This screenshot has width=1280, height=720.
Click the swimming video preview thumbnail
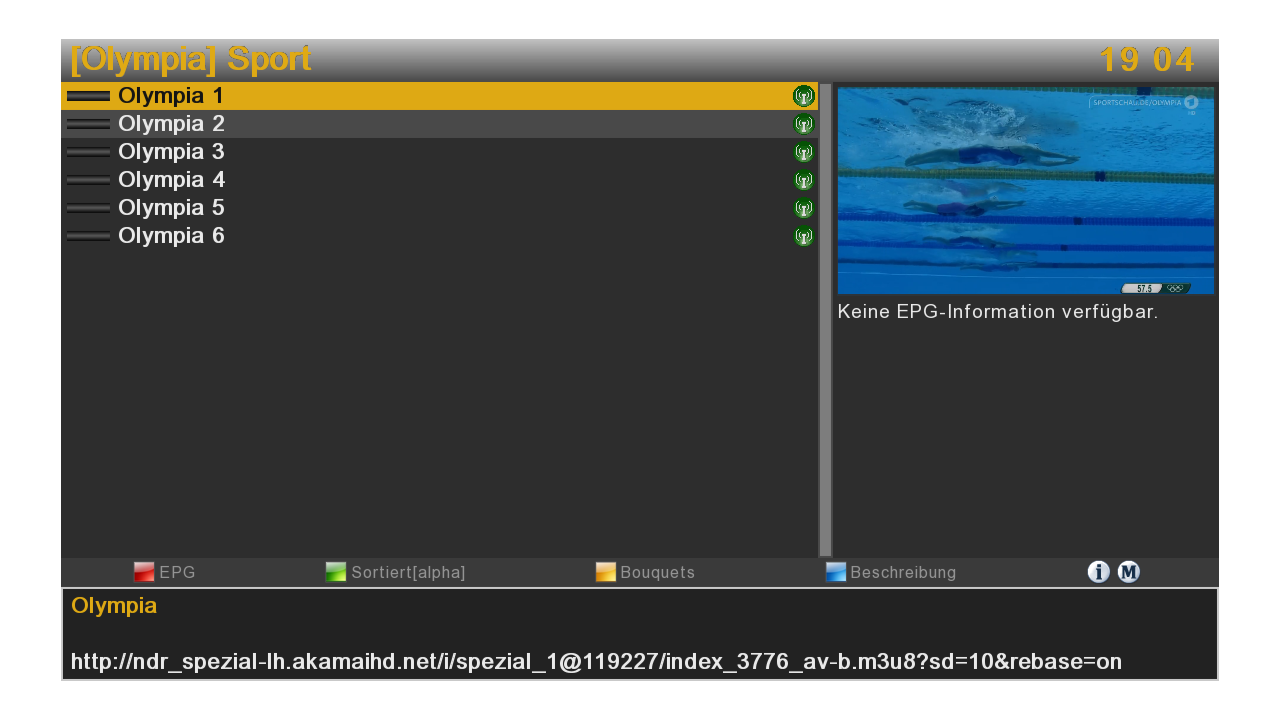pyautogui.click(x=1025, y=190)
